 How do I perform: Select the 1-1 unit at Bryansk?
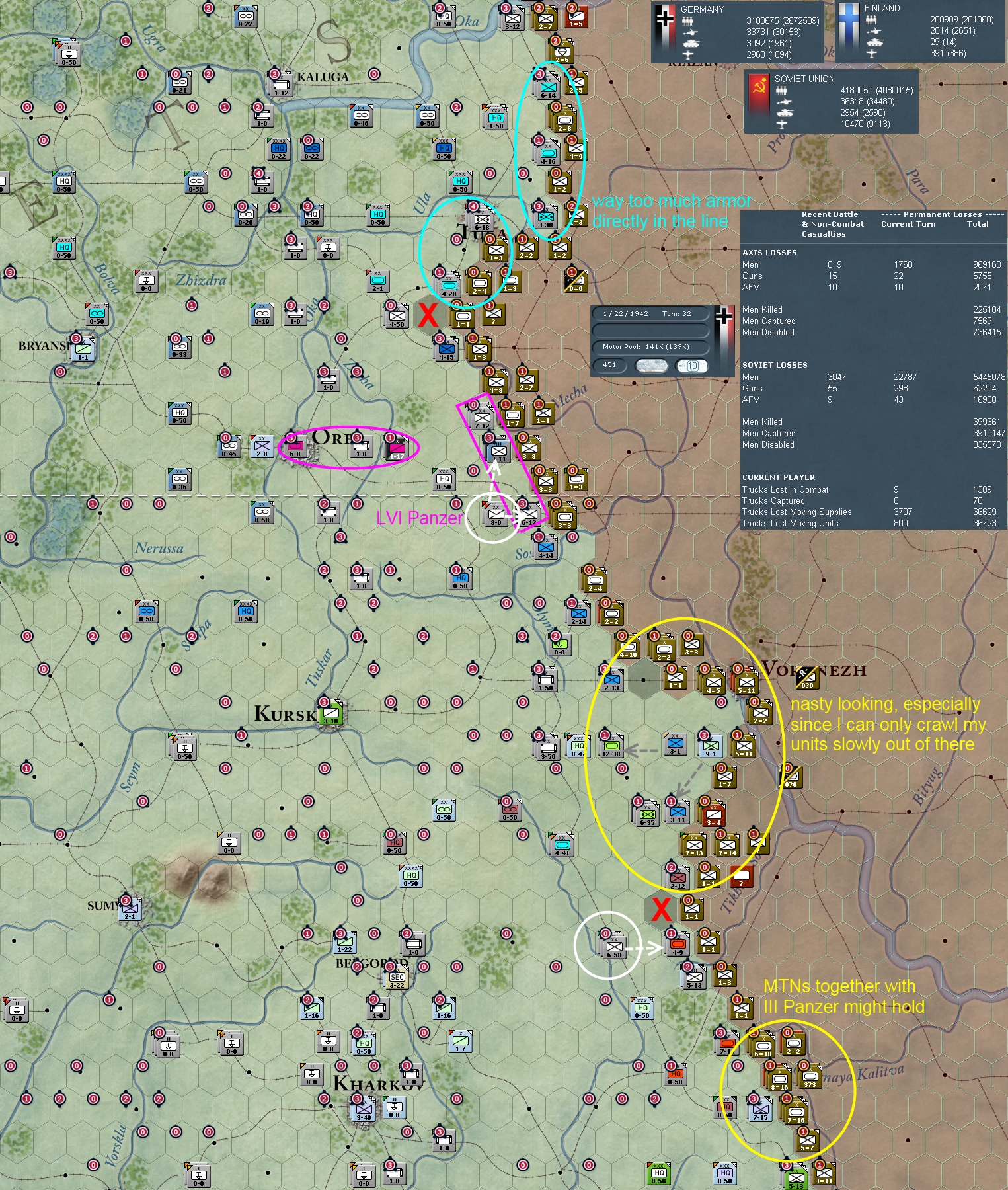click(x=83, y=348)
